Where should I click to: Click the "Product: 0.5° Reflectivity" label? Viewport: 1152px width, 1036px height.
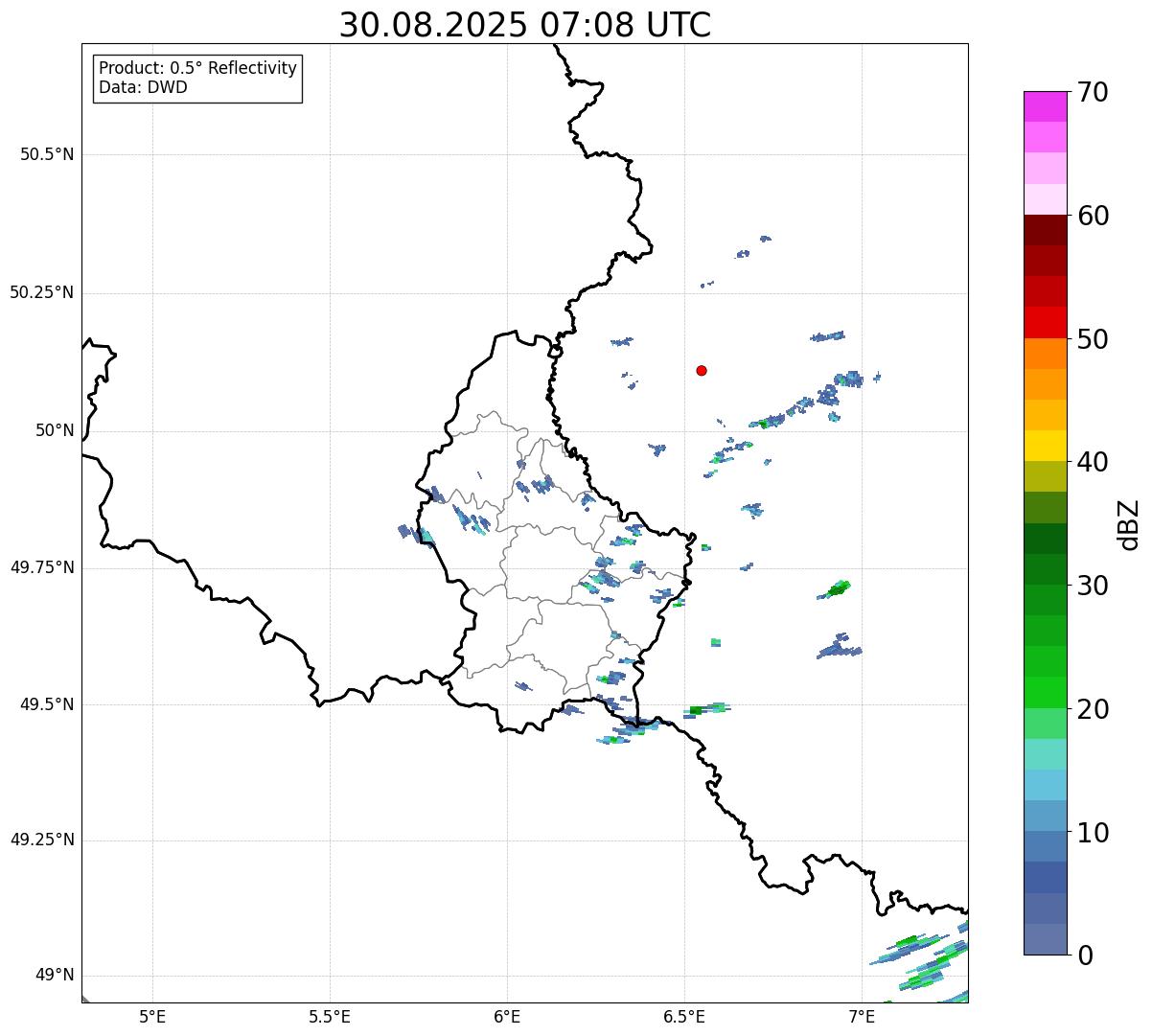point(197,69)
